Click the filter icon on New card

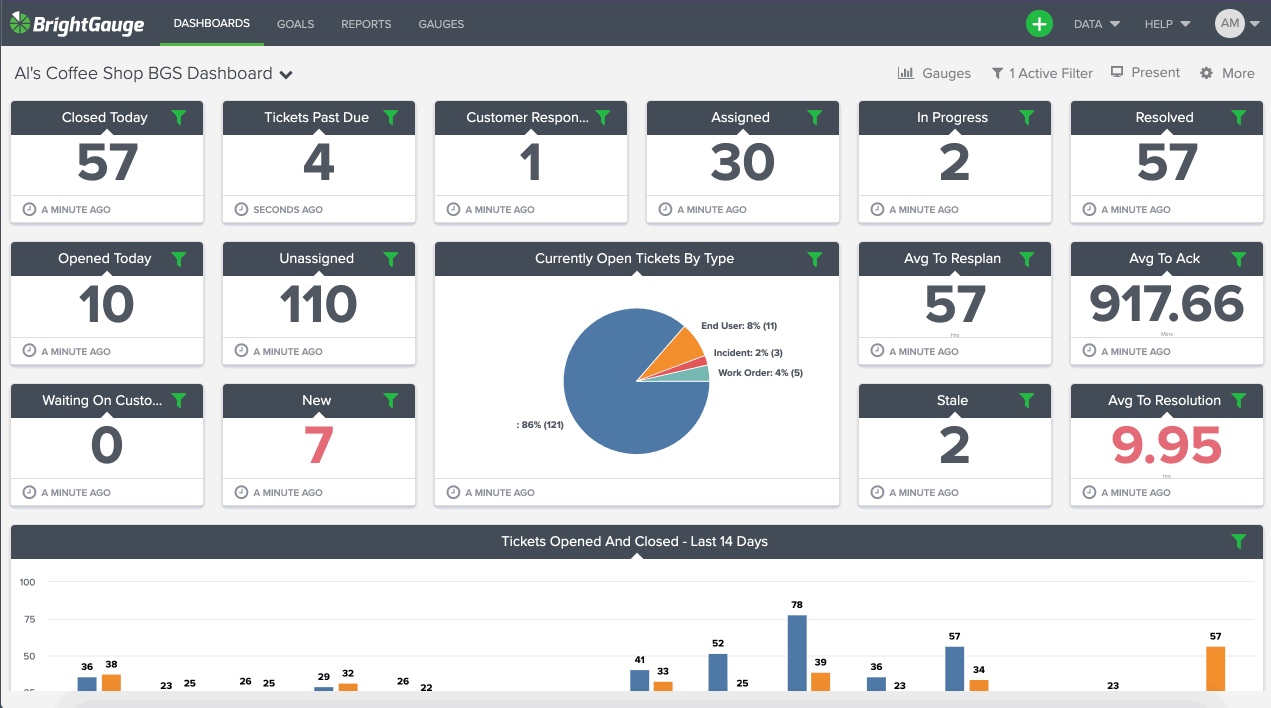click(x=391, y=400)
